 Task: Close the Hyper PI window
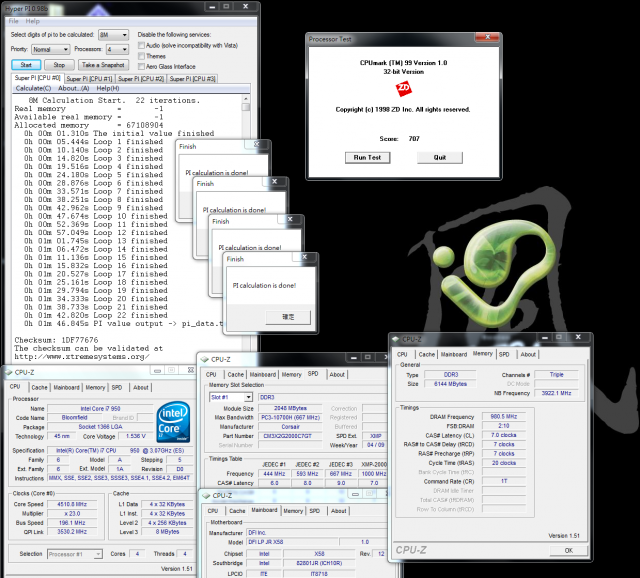[x=245, y=7]
